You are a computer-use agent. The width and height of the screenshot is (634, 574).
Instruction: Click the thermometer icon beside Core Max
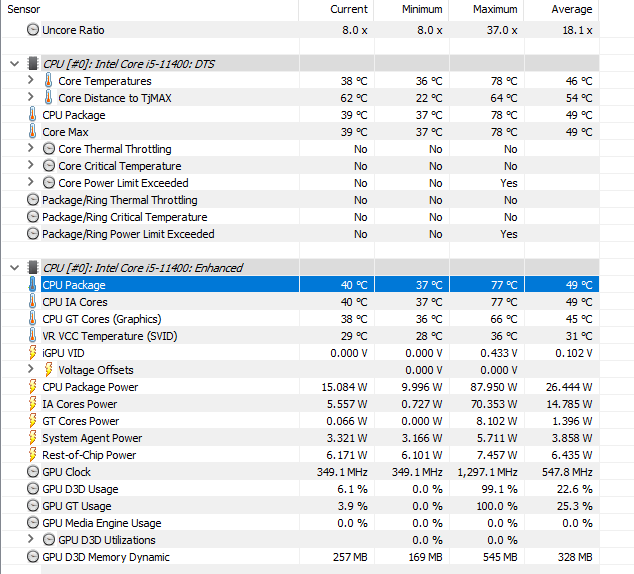point(34,132)
